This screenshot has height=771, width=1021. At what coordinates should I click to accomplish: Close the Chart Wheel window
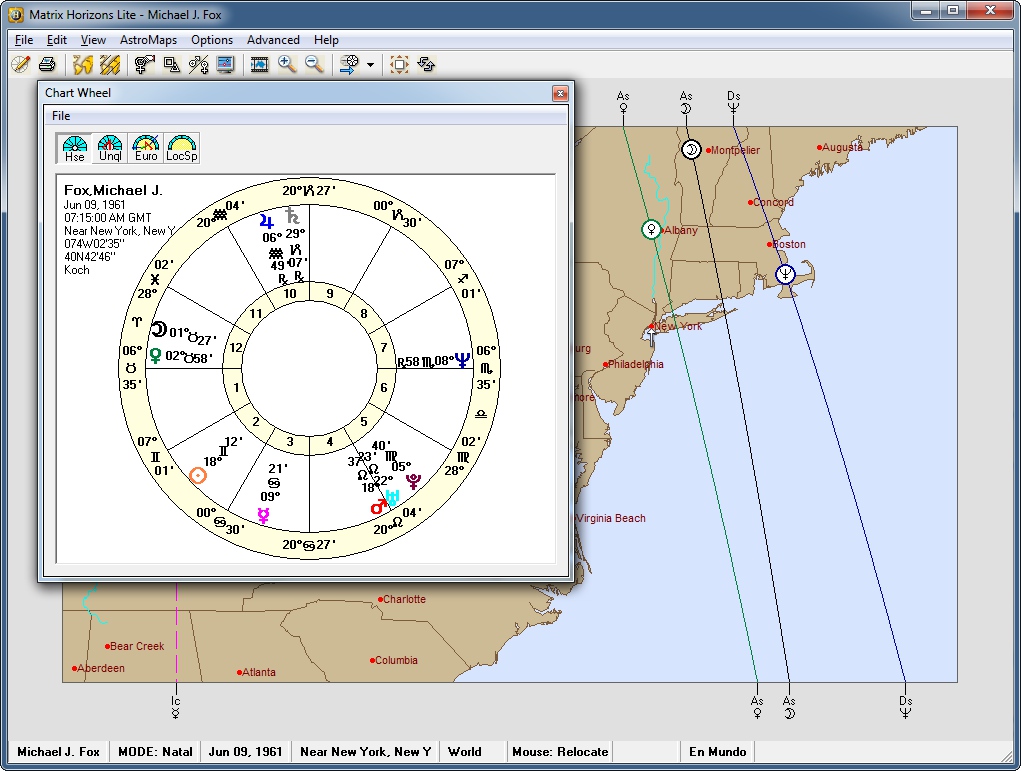(560, 94)
